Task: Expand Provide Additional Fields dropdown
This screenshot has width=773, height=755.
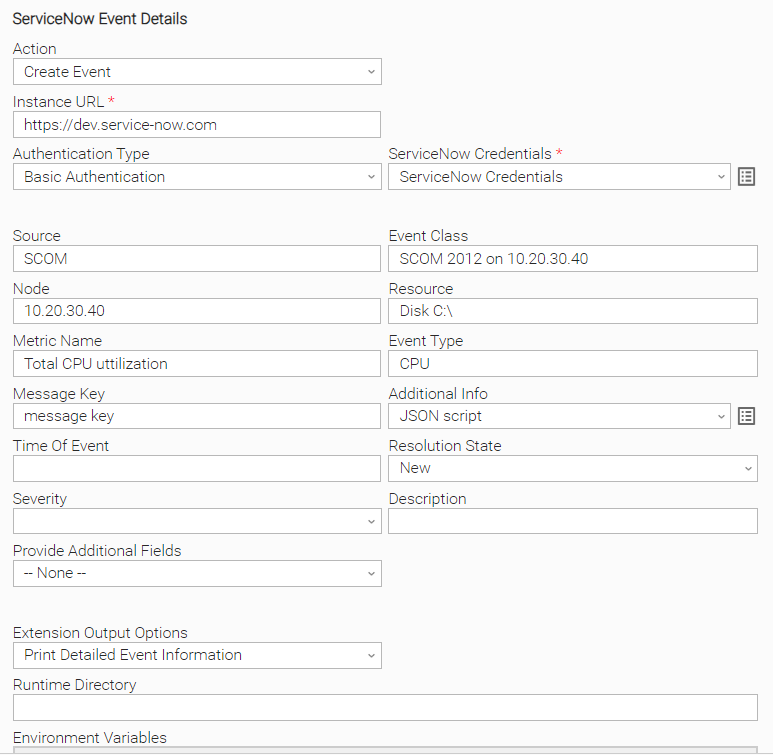Action: [x=197, y=574]
